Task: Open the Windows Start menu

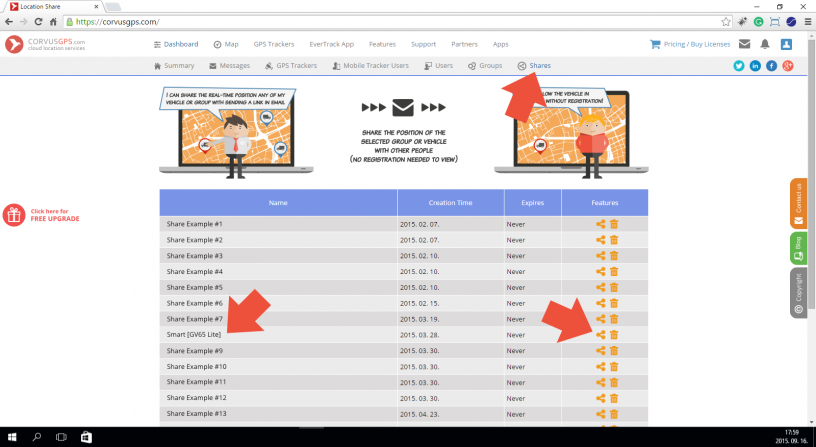Action: 11,437
